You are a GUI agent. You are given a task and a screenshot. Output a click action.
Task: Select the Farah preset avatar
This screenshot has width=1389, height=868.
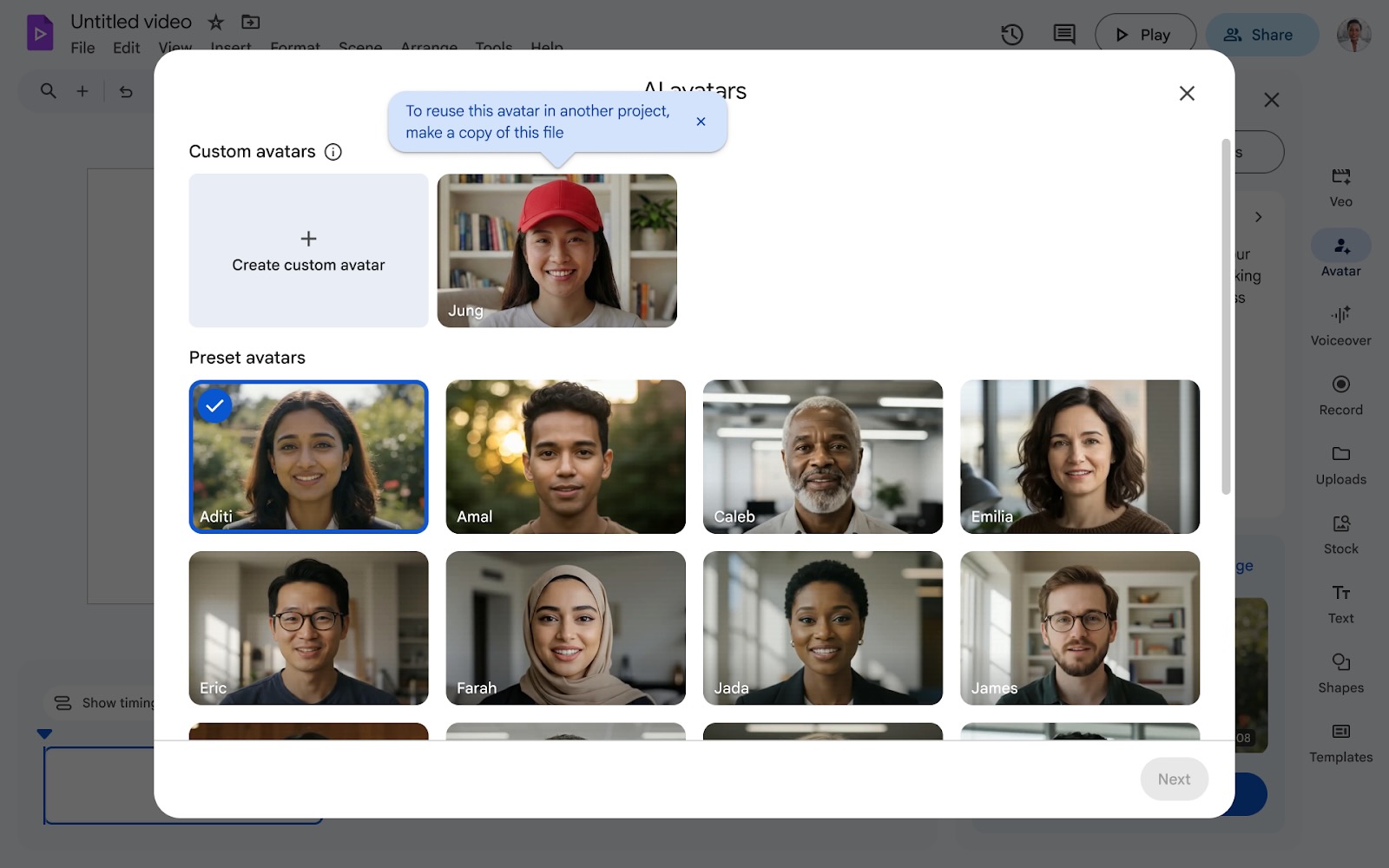click(x=565, y=628)
